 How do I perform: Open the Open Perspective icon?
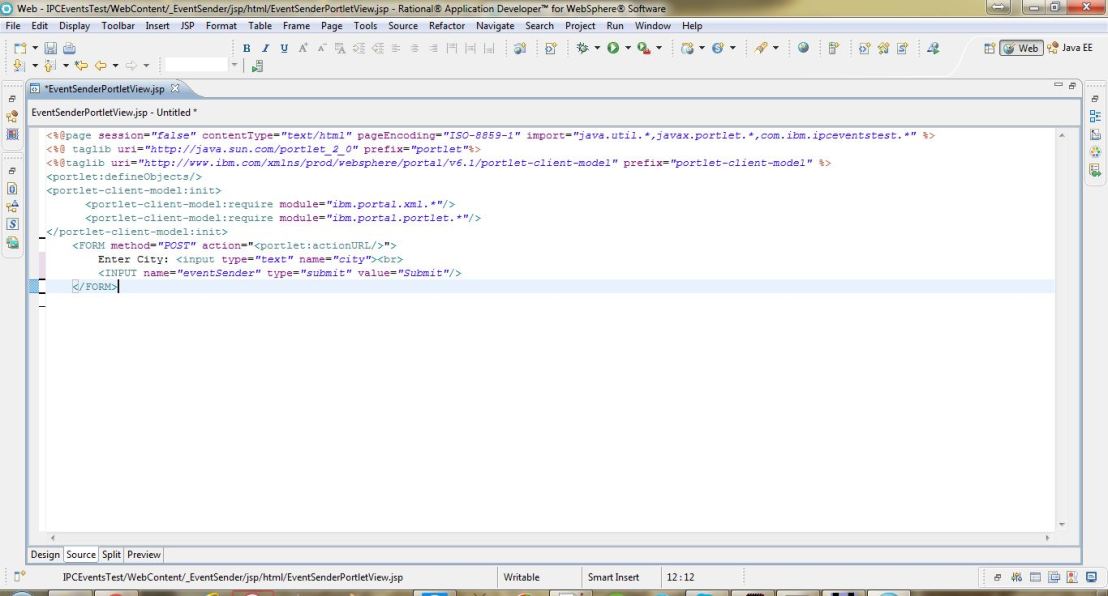[990, 46]
